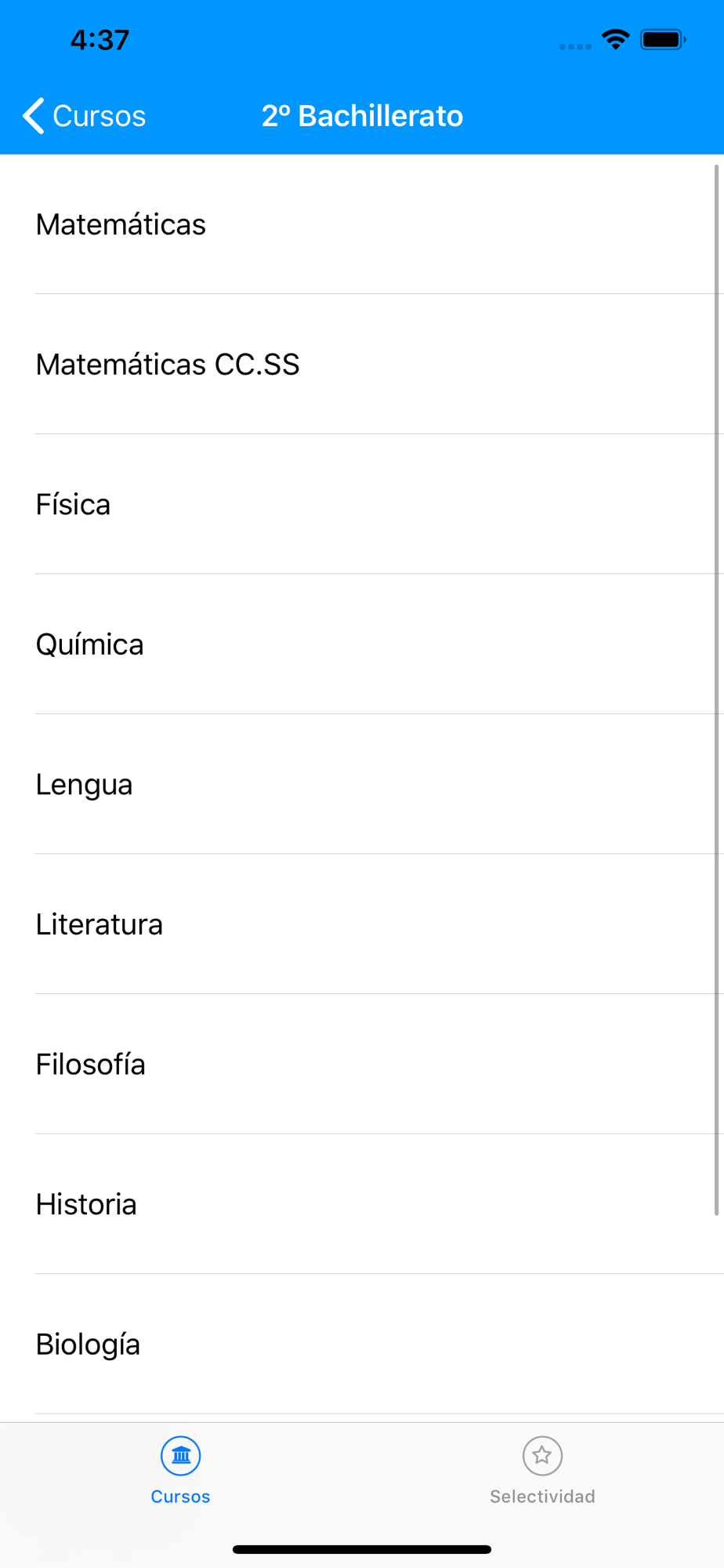Tap the battery status icon
724x1568 pixels.
(663, 39)
